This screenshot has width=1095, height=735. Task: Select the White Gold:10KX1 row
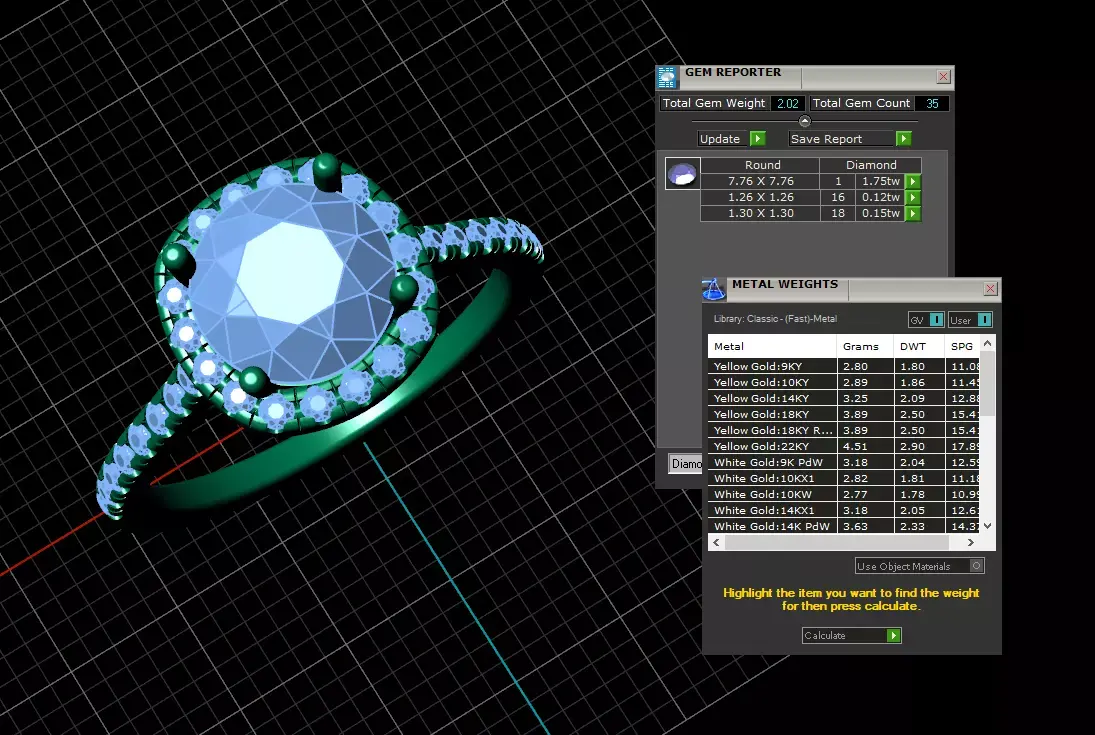pyautogui.click(x=844, y=479)
